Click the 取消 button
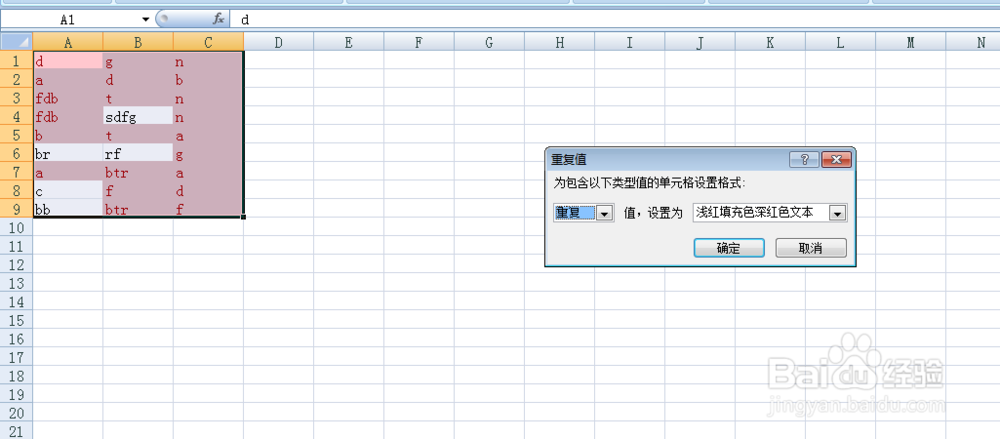Screen dimensions: 1000x439 pyautogui.click(x=811, y=248)
